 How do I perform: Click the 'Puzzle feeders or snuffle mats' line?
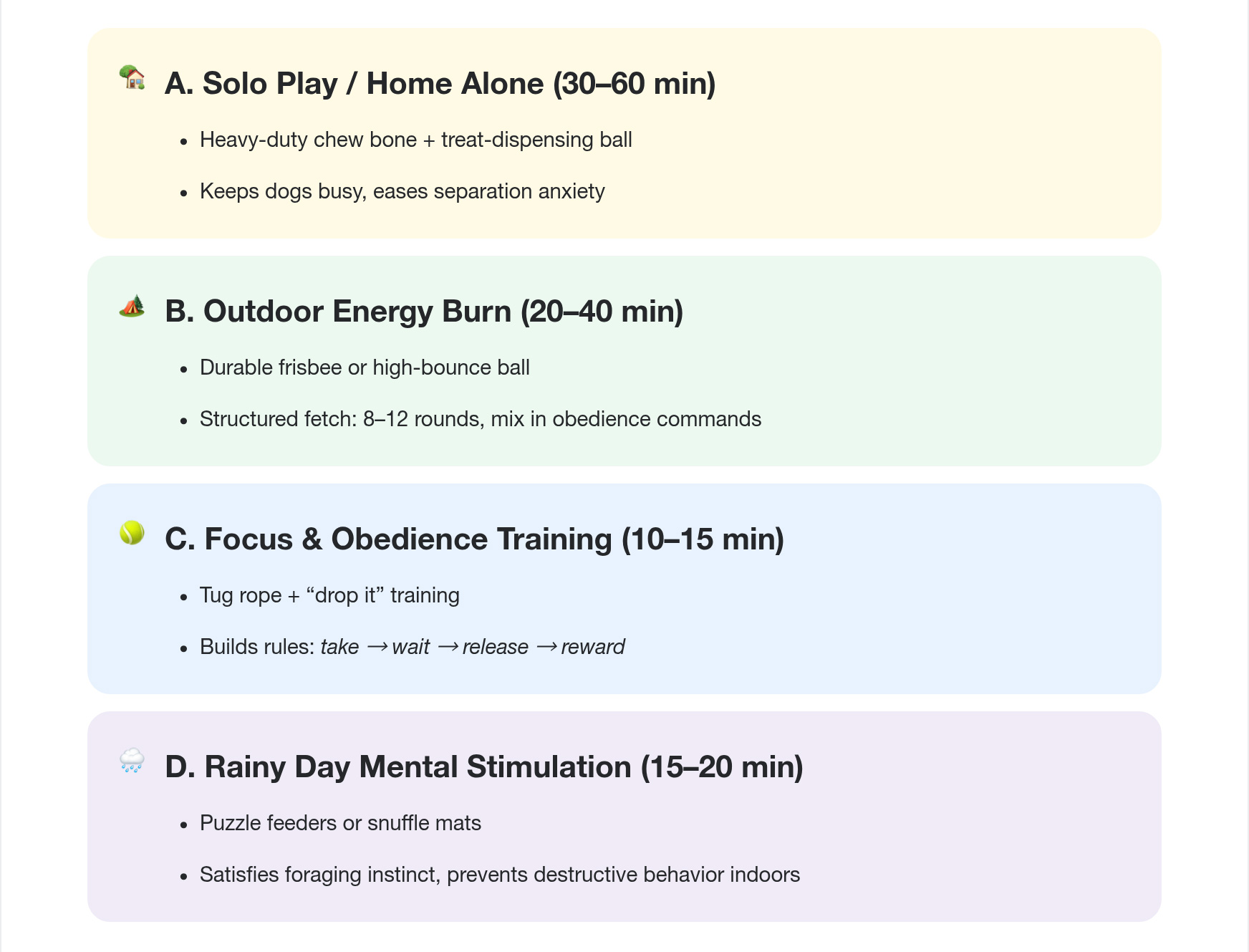340,823
